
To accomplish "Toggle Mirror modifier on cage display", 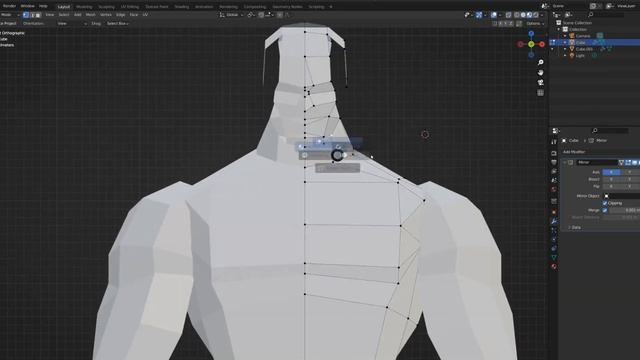I will point(622,162).
